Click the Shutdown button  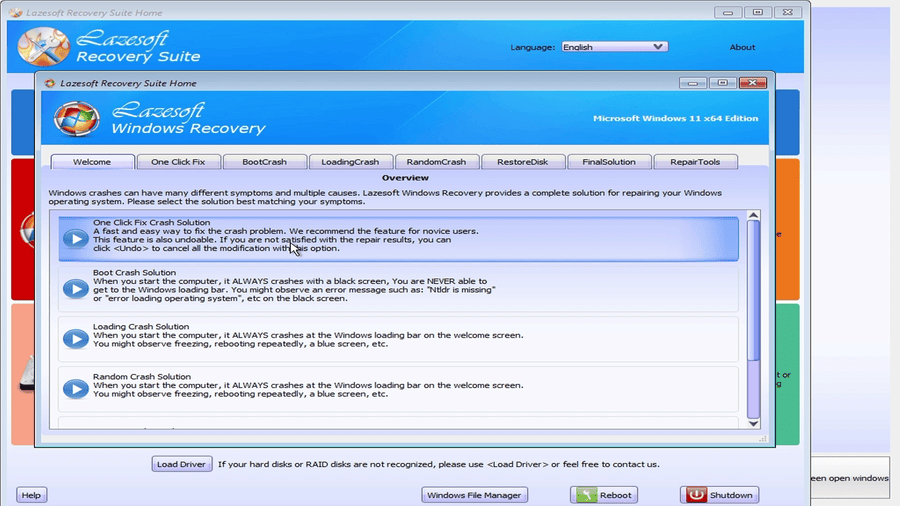[x=719, y=495]
